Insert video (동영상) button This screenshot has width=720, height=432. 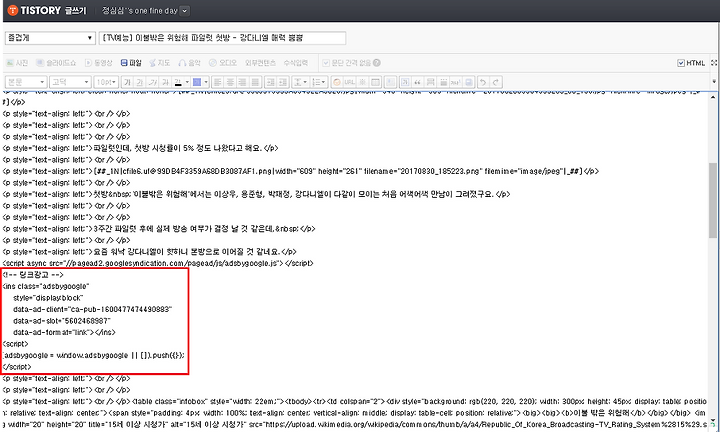click(99, 63)
